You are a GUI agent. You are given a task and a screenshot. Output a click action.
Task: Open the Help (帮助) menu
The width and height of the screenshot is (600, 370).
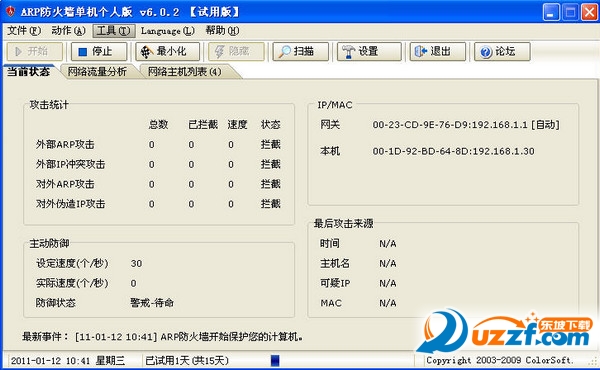coord(222,31)
